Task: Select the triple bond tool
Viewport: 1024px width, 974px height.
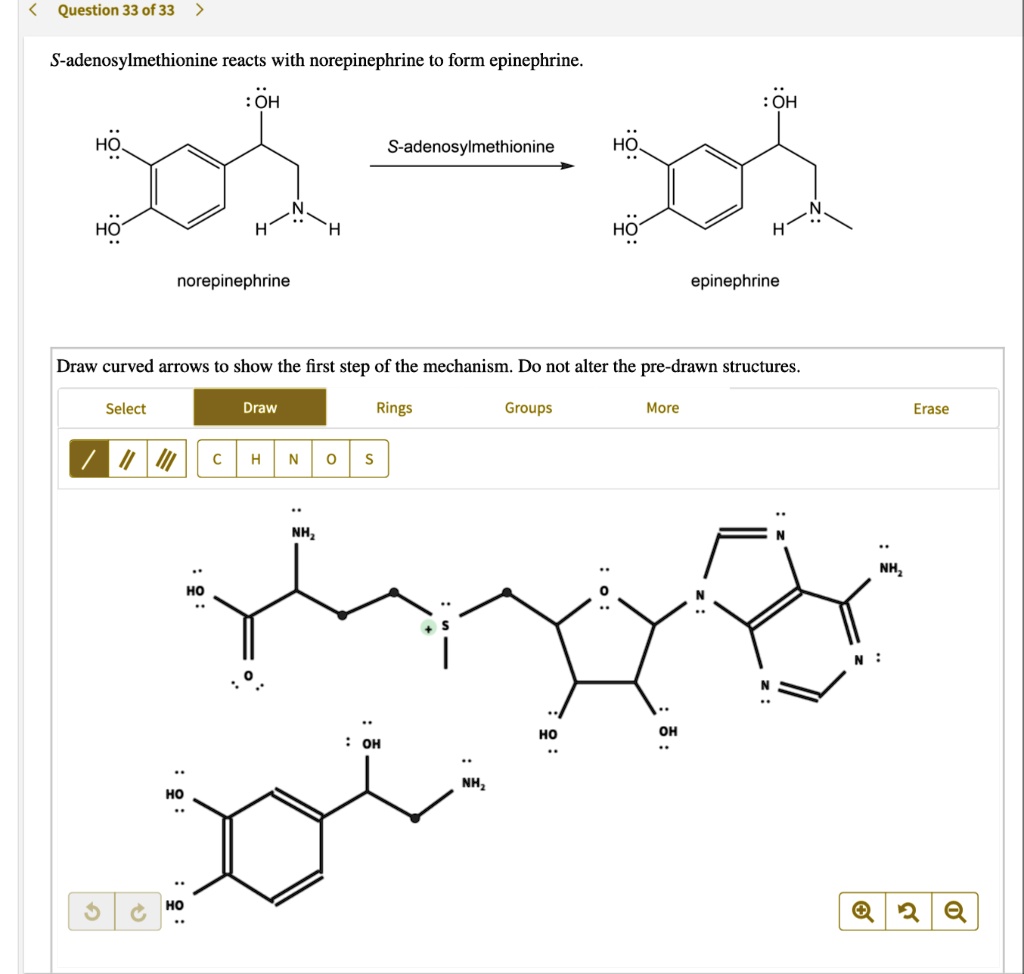Action: coord(167,459)
